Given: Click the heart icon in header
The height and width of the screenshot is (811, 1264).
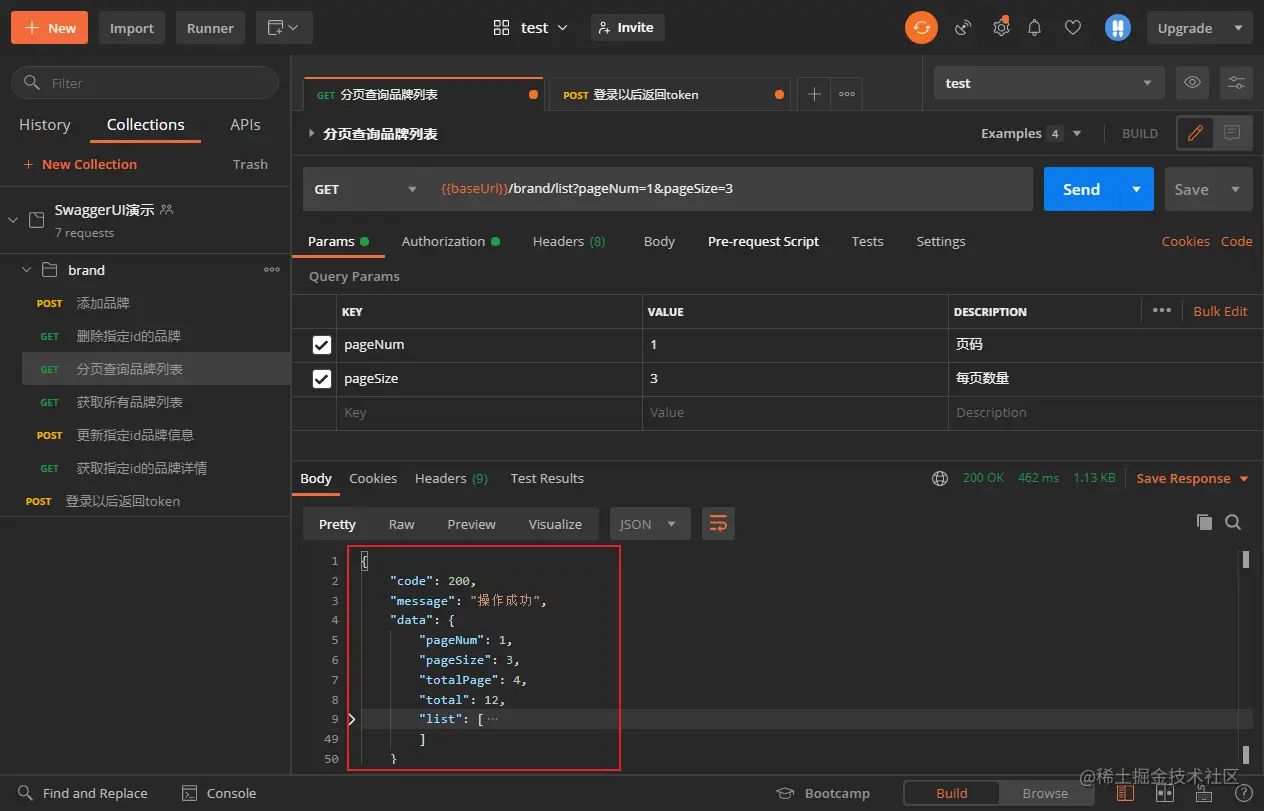Looking at the screenshot, I should point(1073,28).
